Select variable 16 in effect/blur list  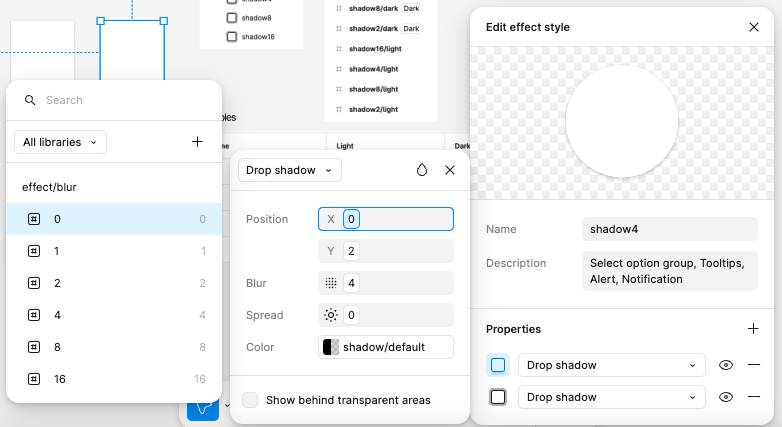coord(114,379)
